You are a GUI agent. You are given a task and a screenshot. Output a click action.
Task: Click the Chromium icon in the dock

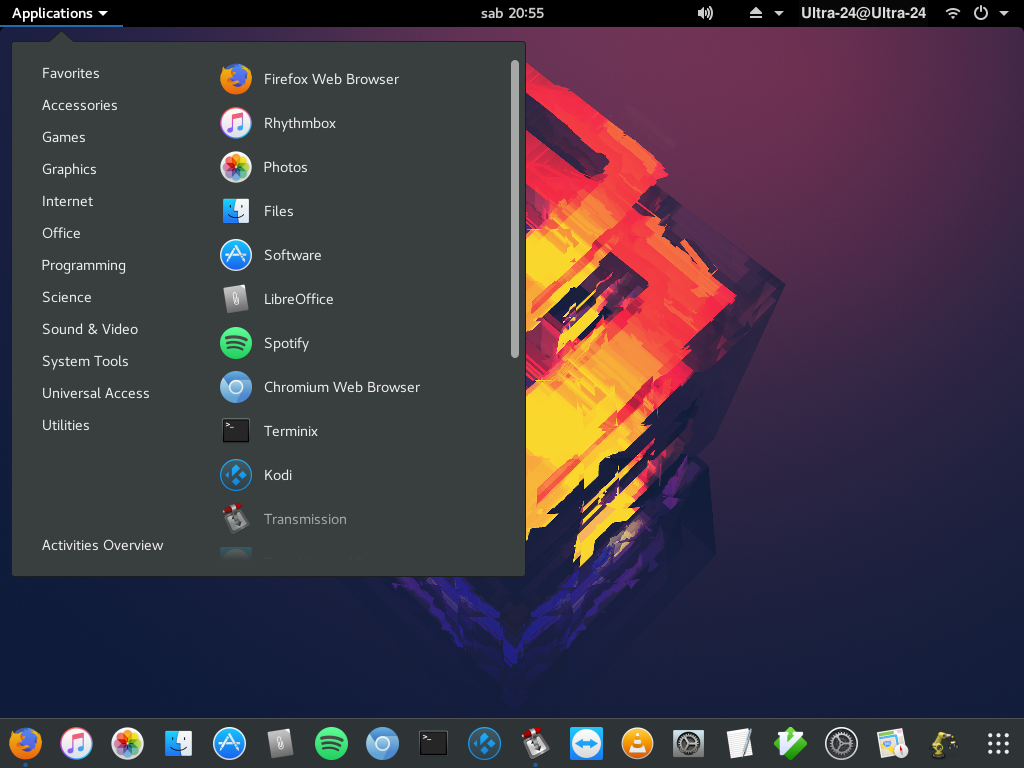[x=382, y=743]
